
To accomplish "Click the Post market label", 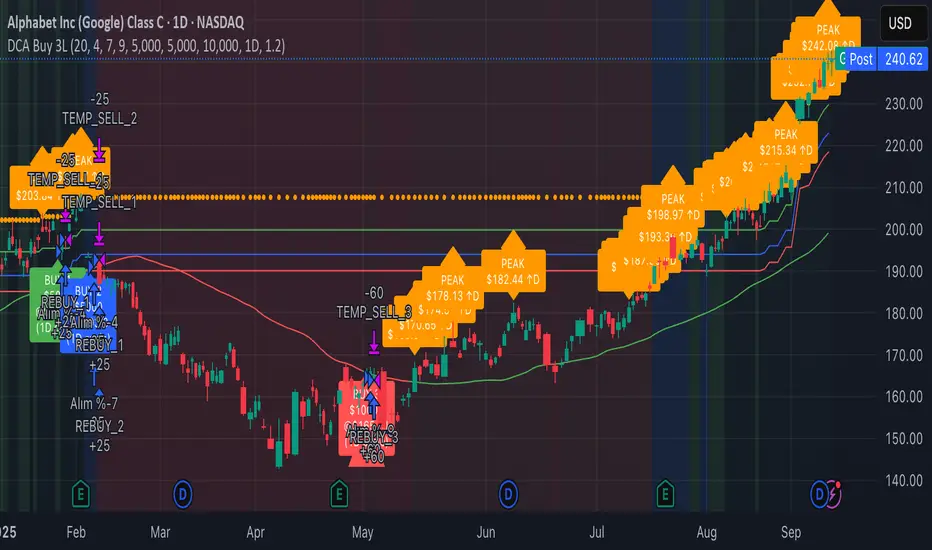I will (x=861, y=59).
